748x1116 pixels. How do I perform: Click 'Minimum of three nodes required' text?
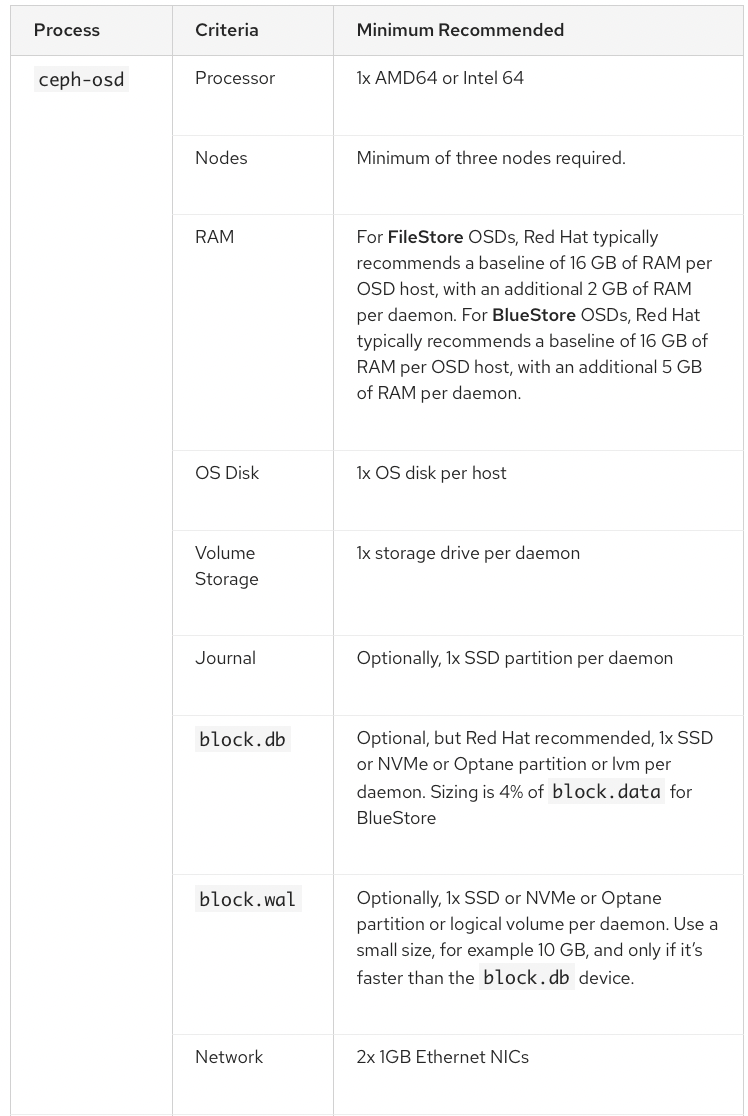point(491,158)
